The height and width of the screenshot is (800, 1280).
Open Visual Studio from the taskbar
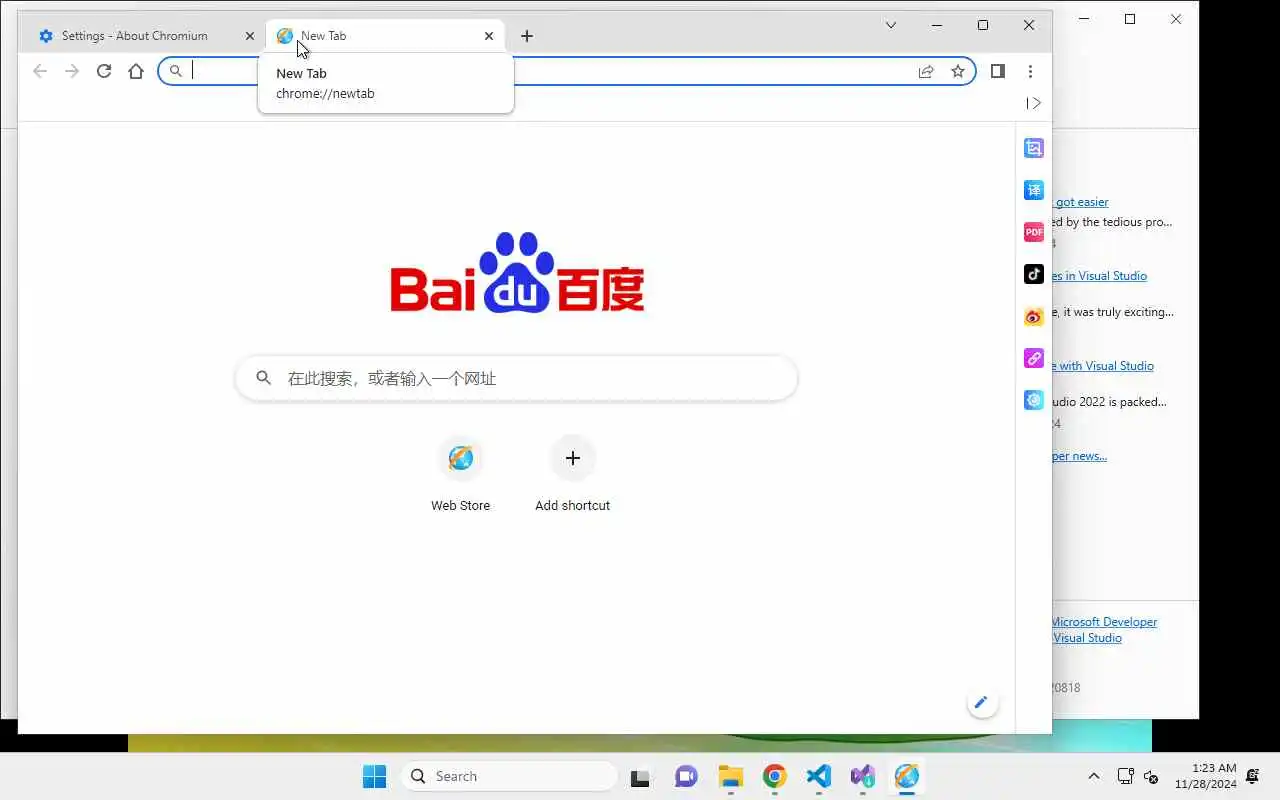click(x=863, y=776)
